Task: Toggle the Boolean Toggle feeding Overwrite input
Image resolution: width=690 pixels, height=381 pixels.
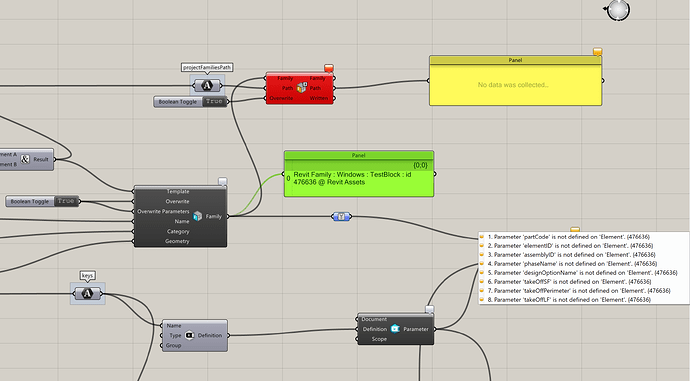Action: [x=66, y=201]
